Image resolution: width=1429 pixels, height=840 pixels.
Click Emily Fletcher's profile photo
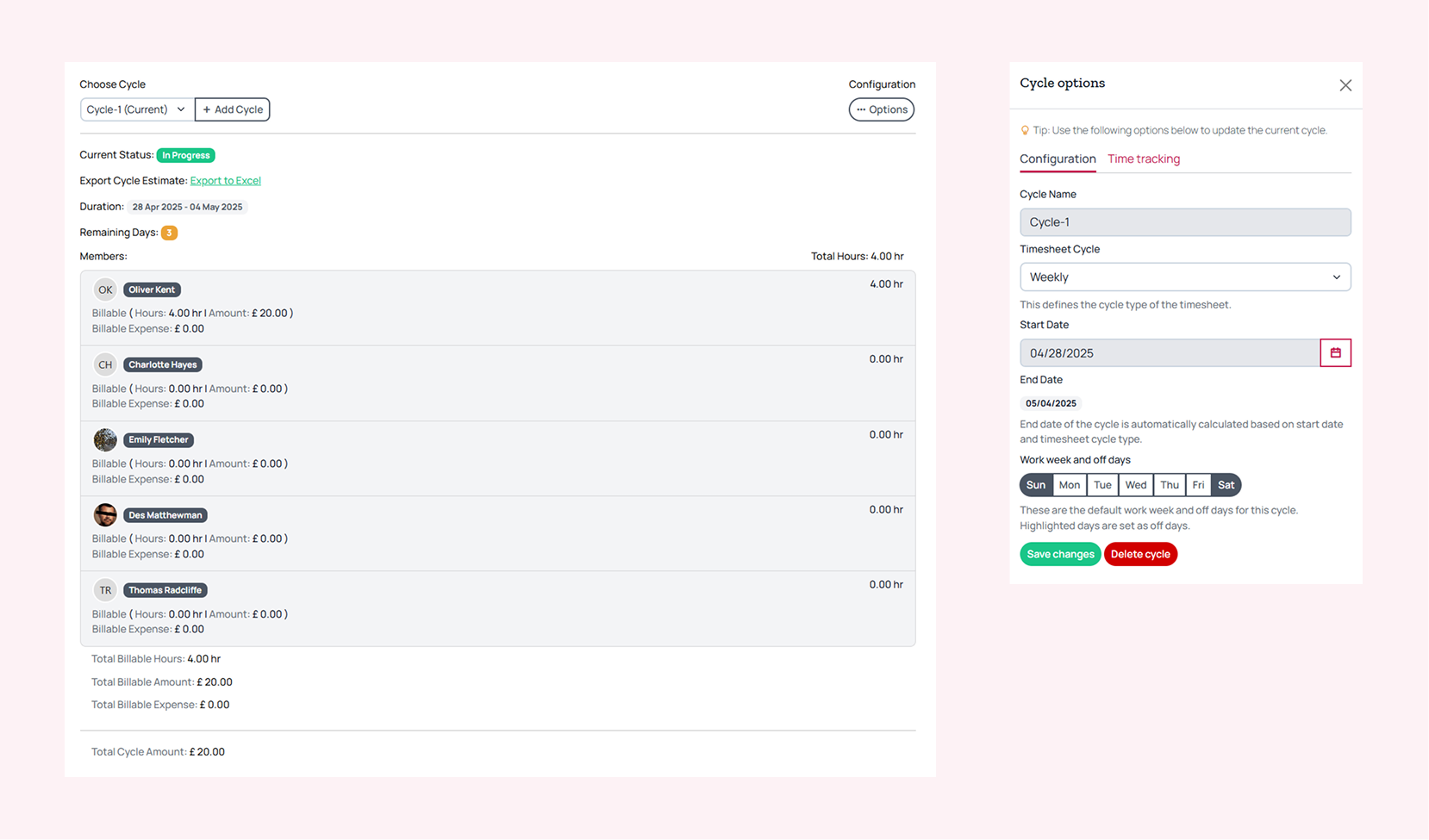[x=105, y=440]
